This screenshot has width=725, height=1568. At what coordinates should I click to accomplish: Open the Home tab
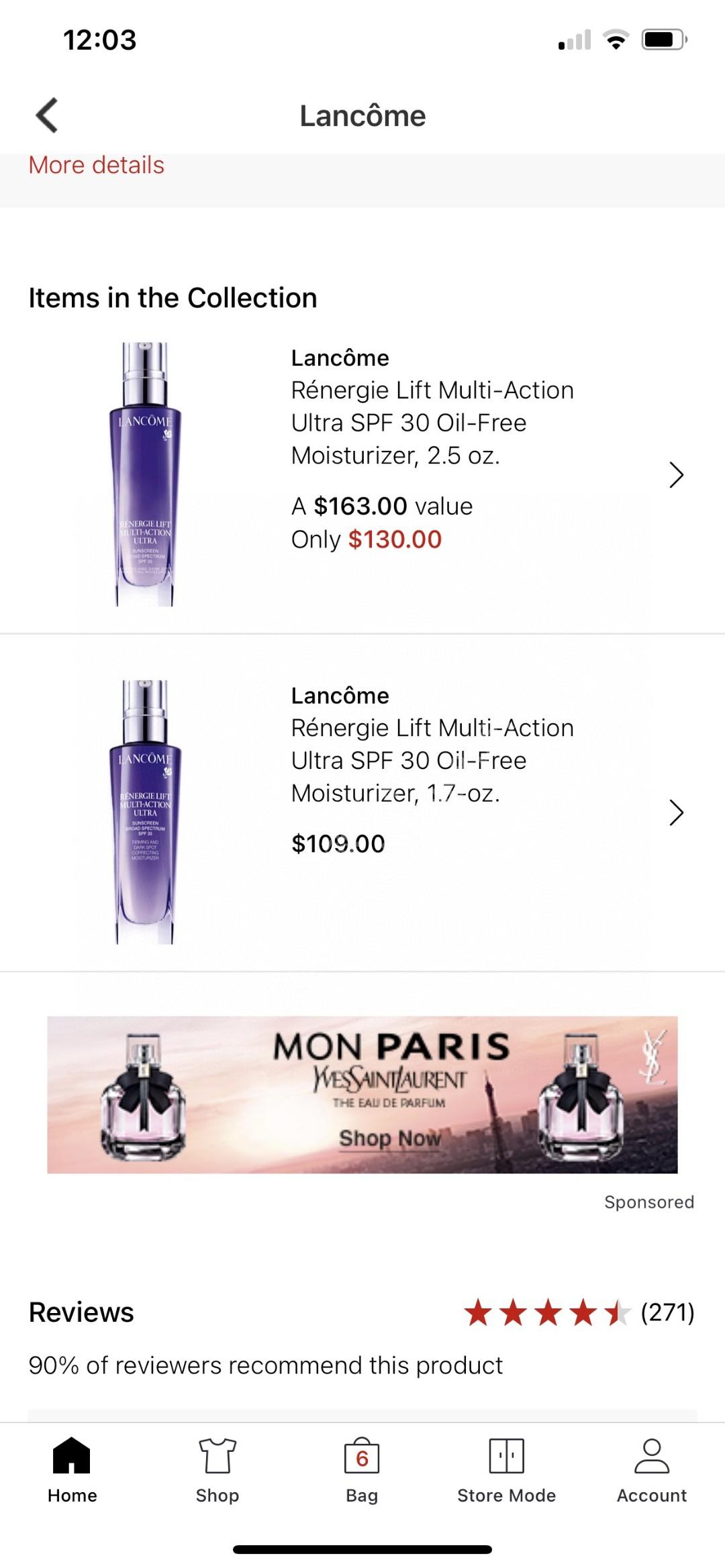pos(72,1457)
